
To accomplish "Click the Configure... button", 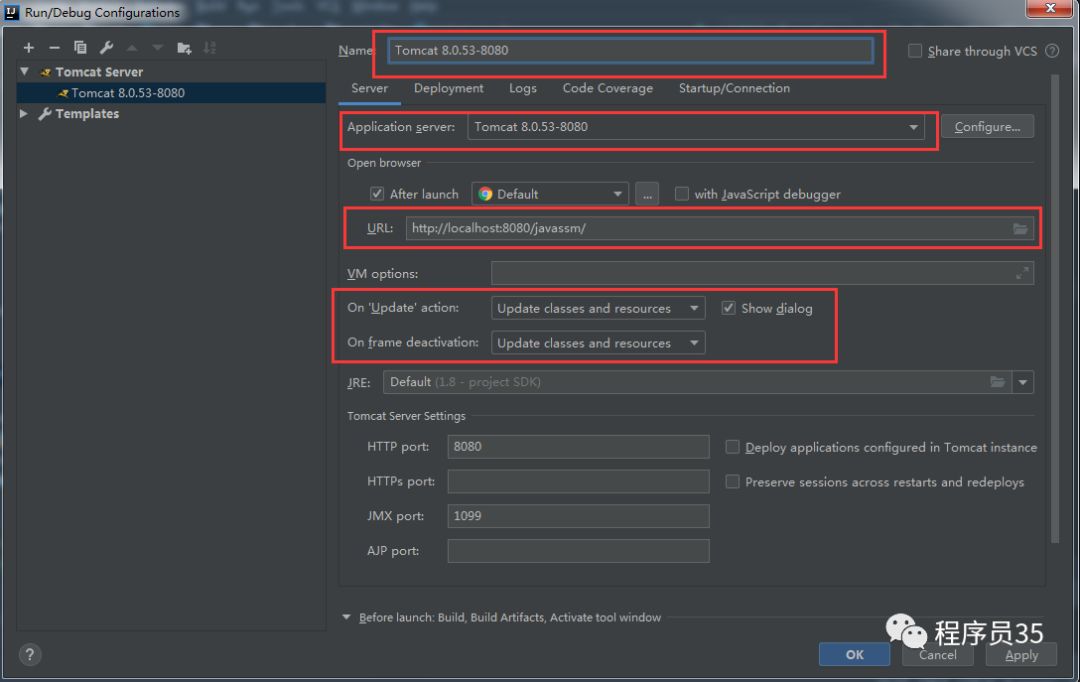I will point(987,127).
